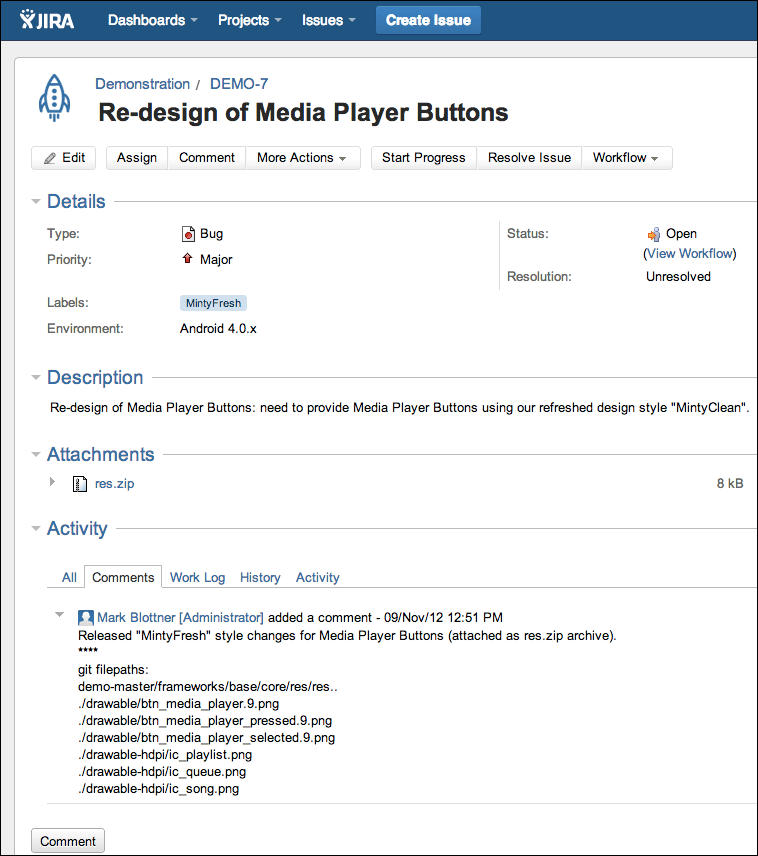Collapse the Description section
The width and height of the screenshot is (758, 856).
pyautogui.click(x=36, y=377)
